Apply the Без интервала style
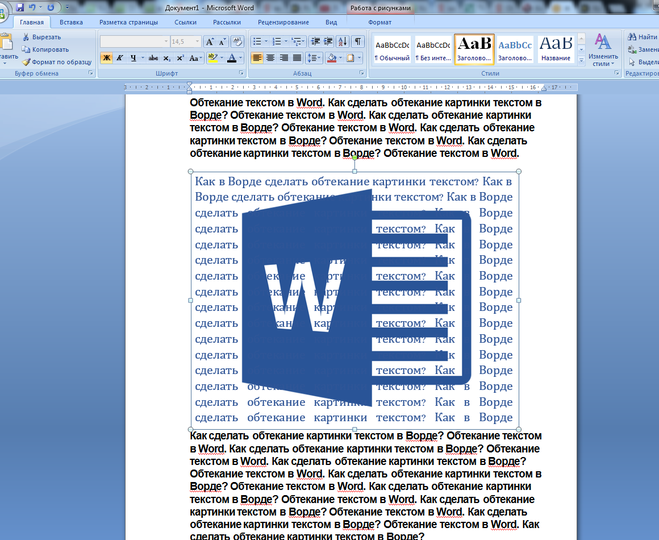 [x=433, y=50]
